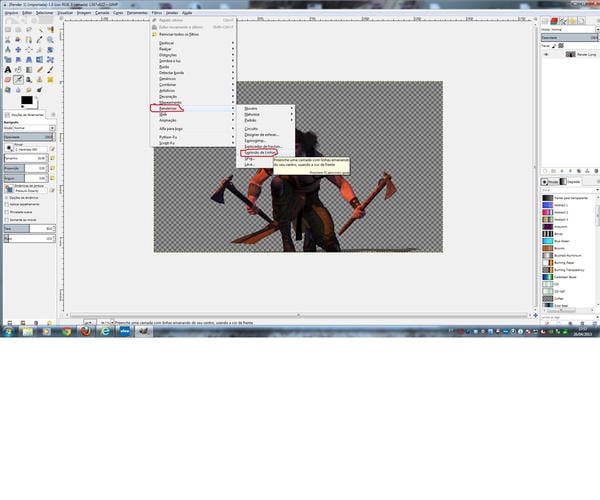Open Internet Explorer from the taskbar
Viewport: 600px width, 500px height.
[x=105, y=331]
